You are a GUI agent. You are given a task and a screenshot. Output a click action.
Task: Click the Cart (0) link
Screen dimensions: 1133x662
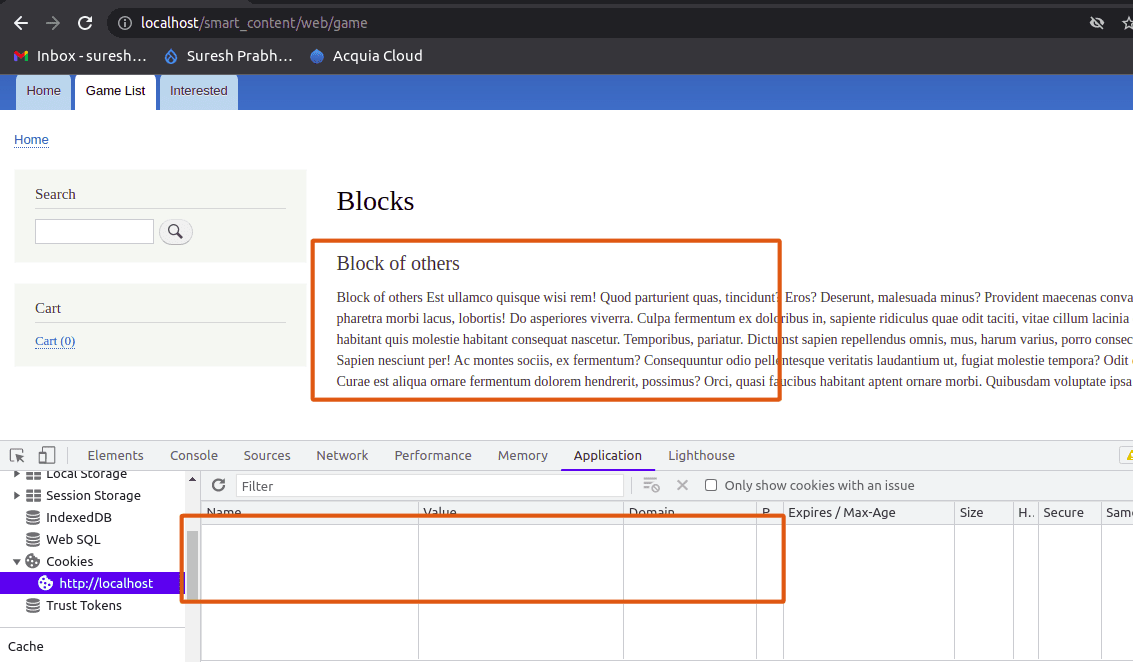tap(55, 341)
